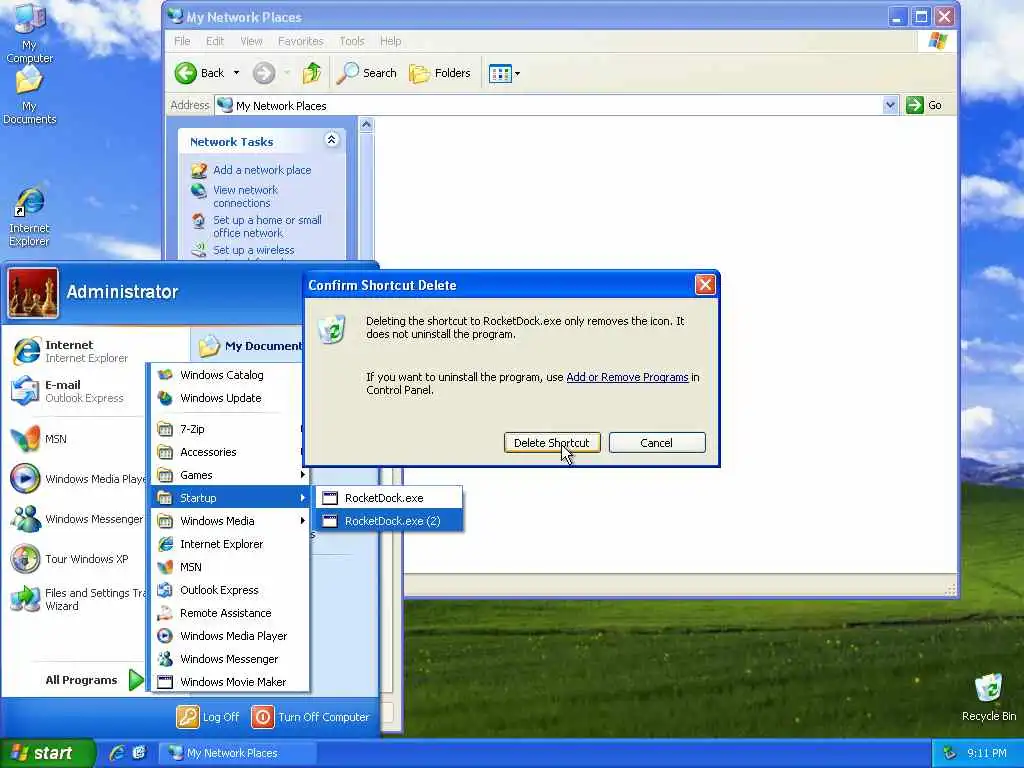Click the Back toolbar button
The width and height of the screenshot is (1024, 768).
[x=200, y=73]
